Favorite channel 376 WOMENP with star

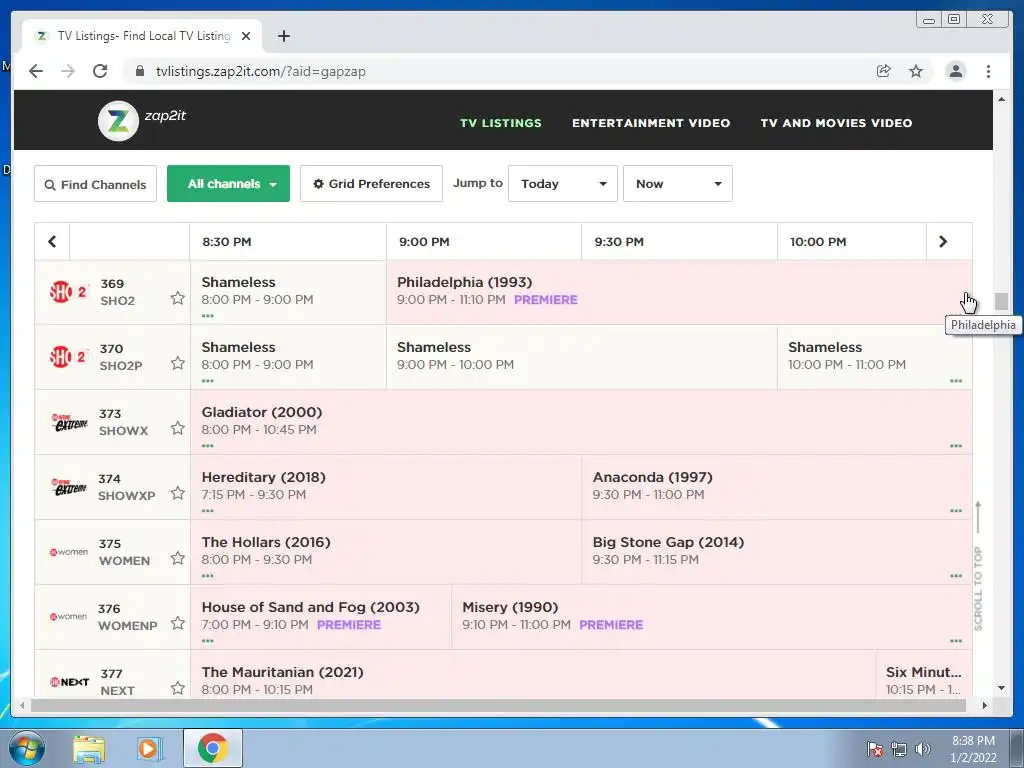click(178, 623)
